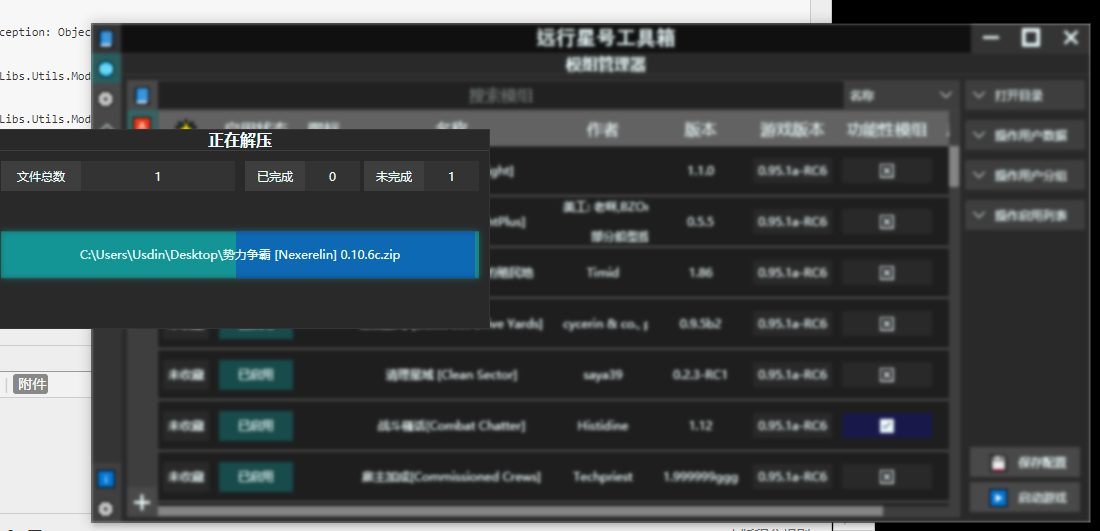
Task: Expand the second right-panel section
Action: (1024, 136)
